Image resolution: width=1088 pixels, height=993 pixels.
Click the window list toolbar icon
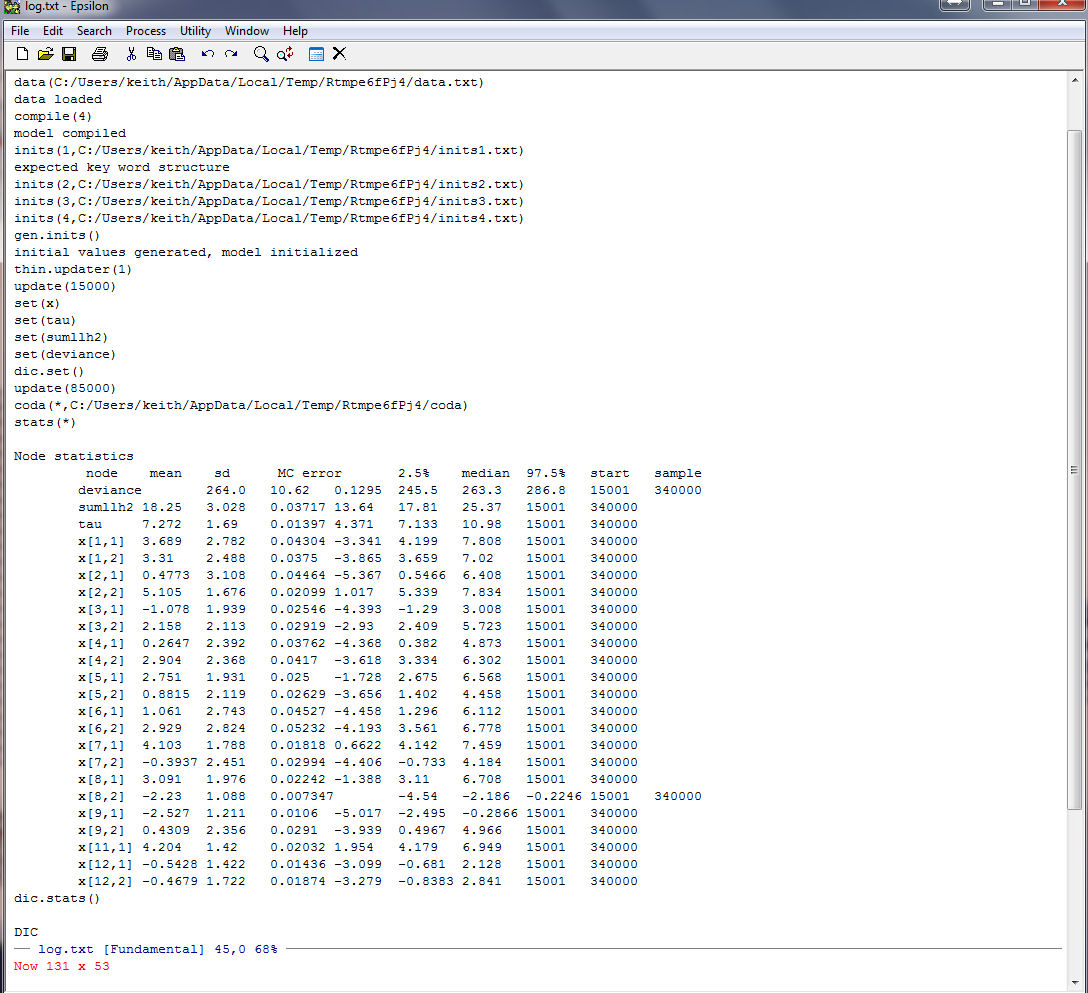point(316,54)
